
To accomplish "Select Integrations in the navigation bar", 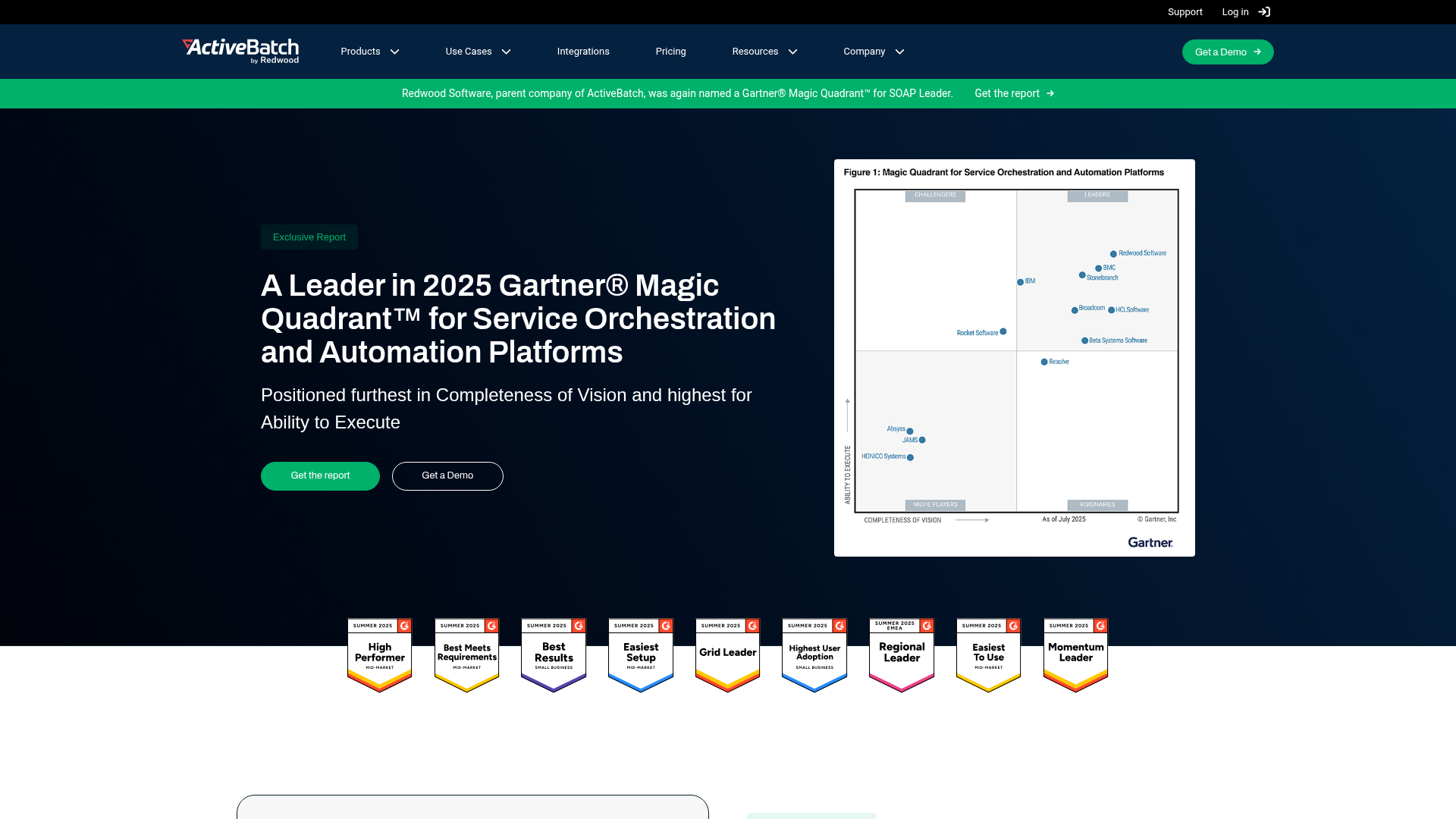I will click(x=583, y=52).
